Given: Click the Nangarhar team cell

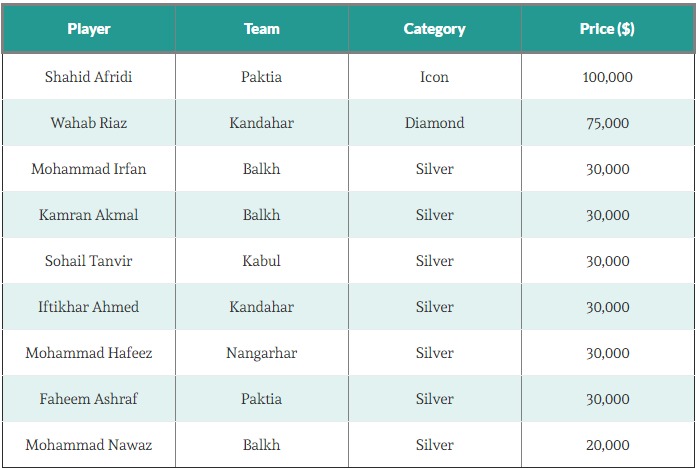Looking at the screenshot, I should [261, 353].
